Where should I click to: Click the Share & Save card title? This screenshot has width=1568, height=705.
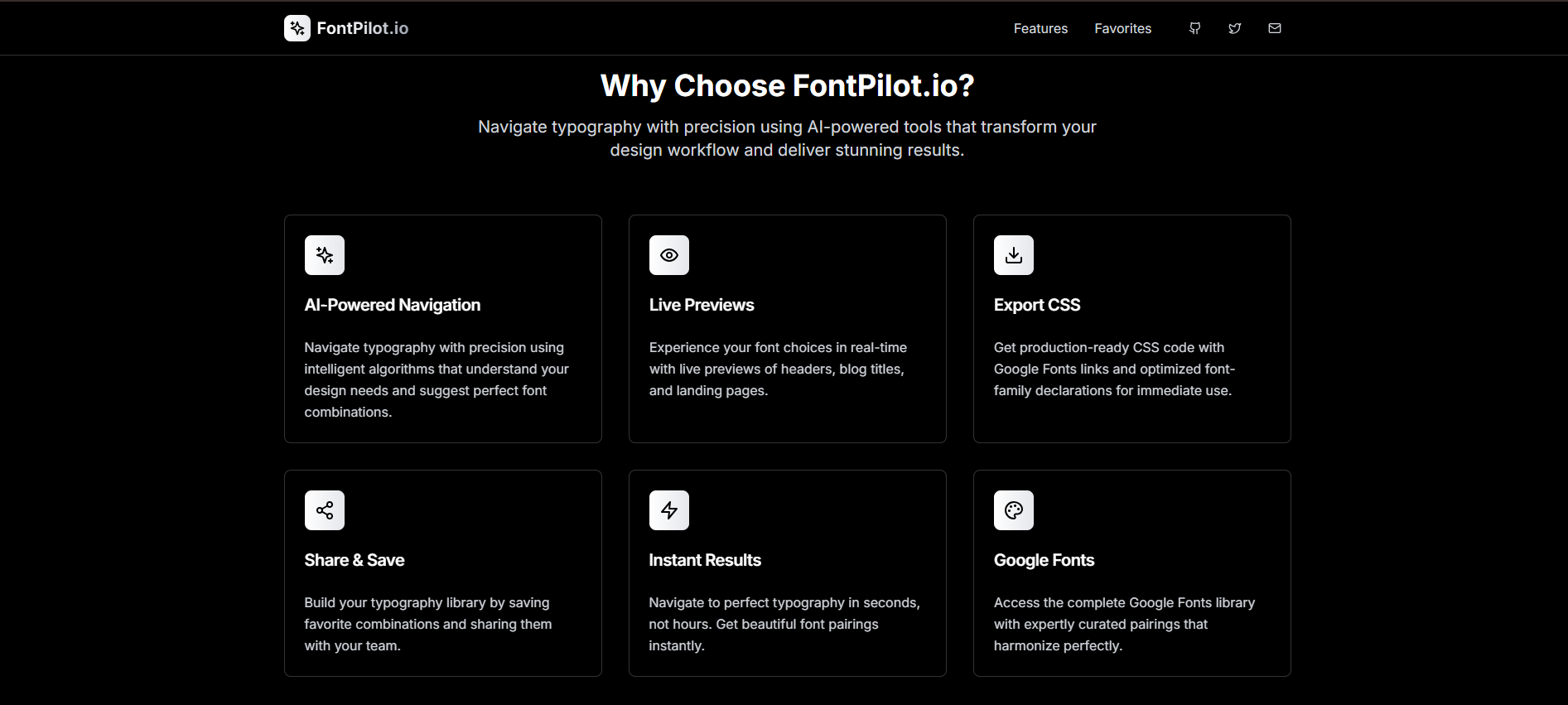354,560
